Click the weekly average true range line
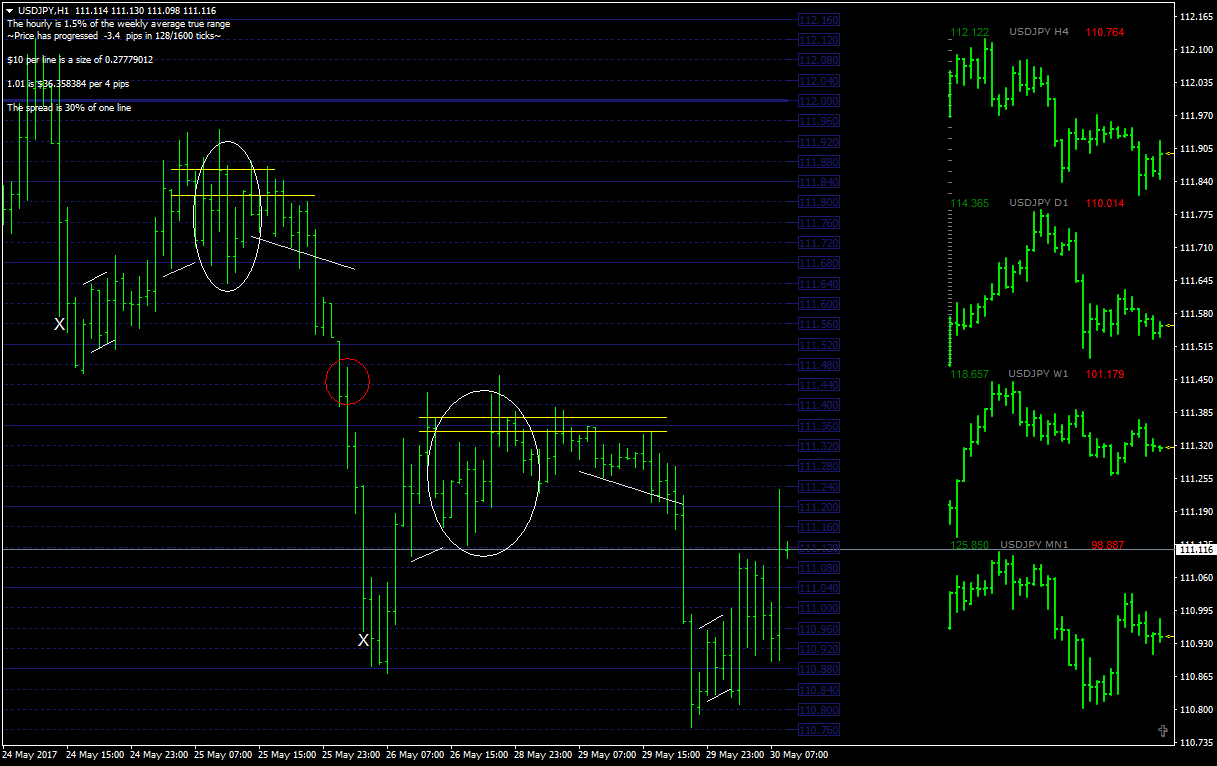Image resolution: width=1217 pixels, height=766 pixels. 118,23
